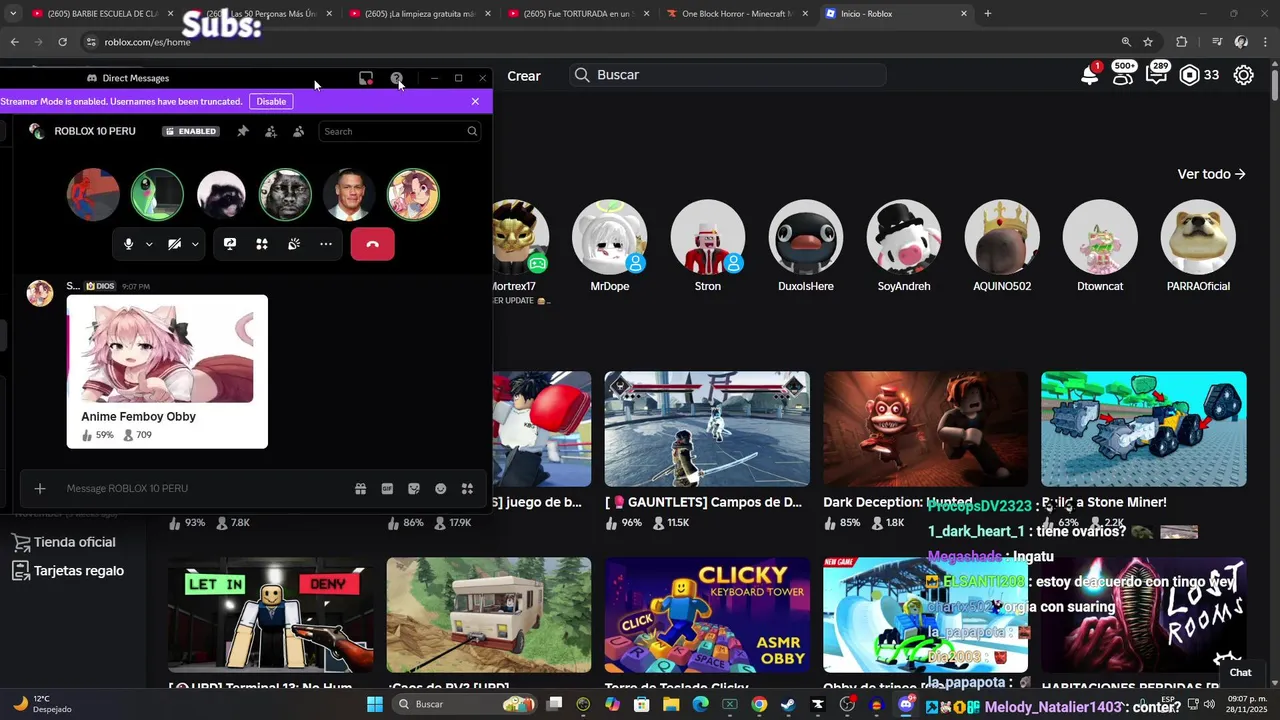Viewport: 1280px width, 720px height.
Task: Open Roblox friends icon with 500+ badge
Action: click(x=1123, y=75)
